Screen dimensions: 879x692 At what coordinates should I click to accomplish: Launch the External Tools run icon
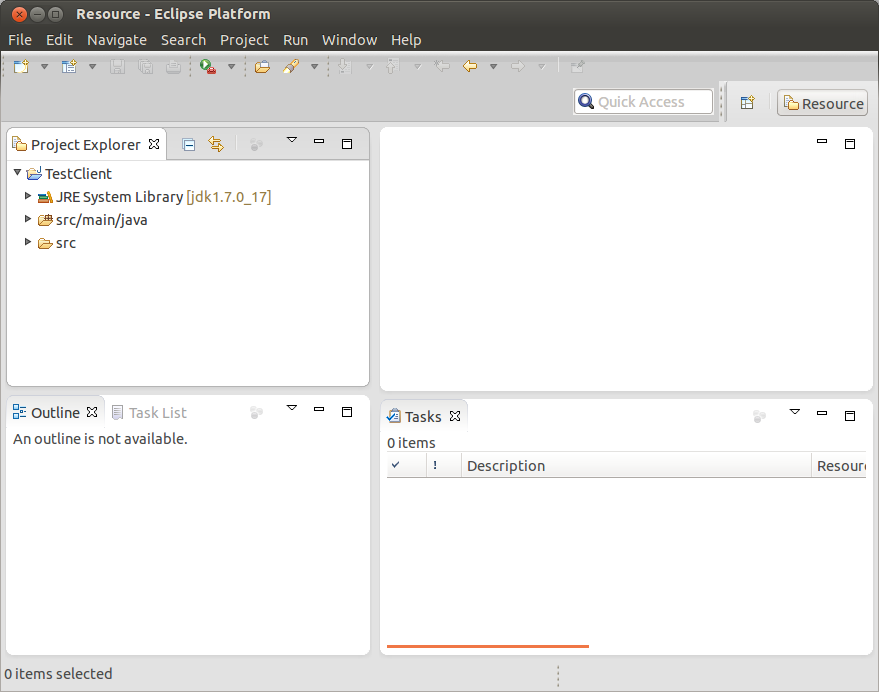coord(208,67)
